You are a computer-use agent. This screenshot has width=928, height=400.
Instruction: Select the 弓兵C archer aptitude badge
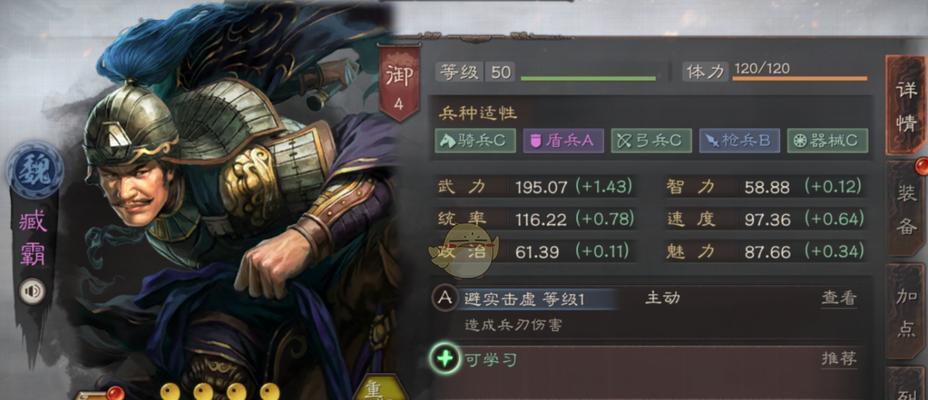pos(651,141)
